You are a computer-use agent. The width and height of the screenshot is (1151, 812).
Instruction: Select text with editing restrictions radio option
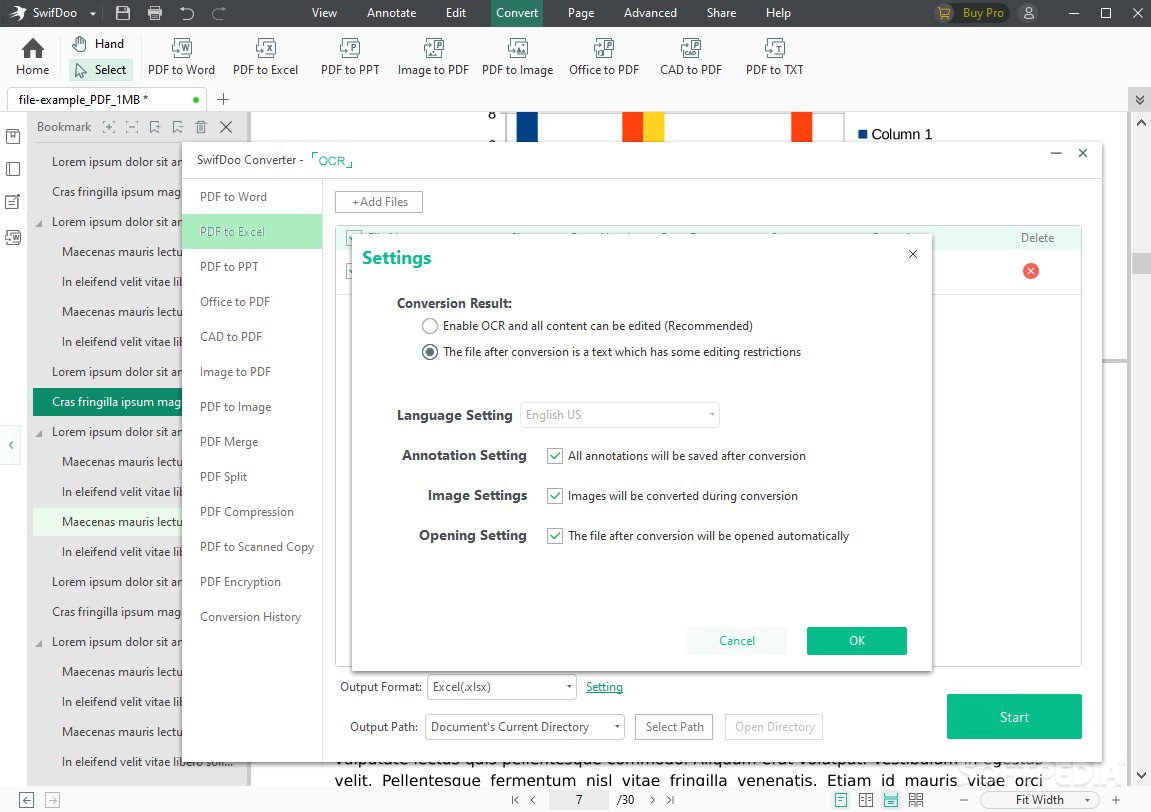430,352
